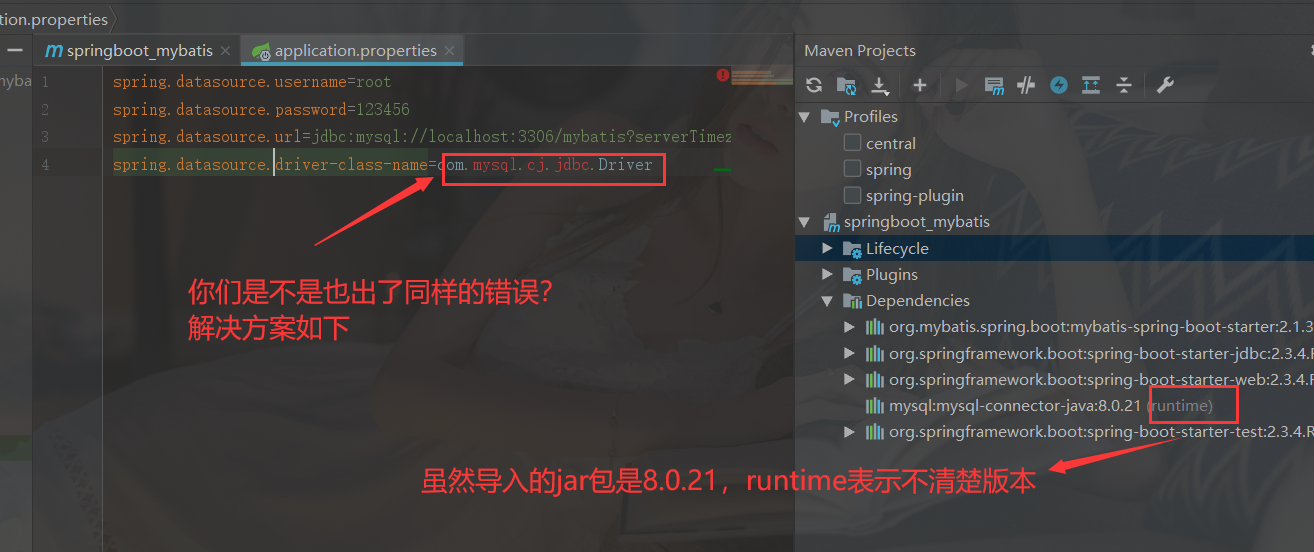Image resolution: width=1314 pixels, height=552 pixels.
Task: Click Generate Sources and Update Folders icon
Action: [x=846, y=85]
